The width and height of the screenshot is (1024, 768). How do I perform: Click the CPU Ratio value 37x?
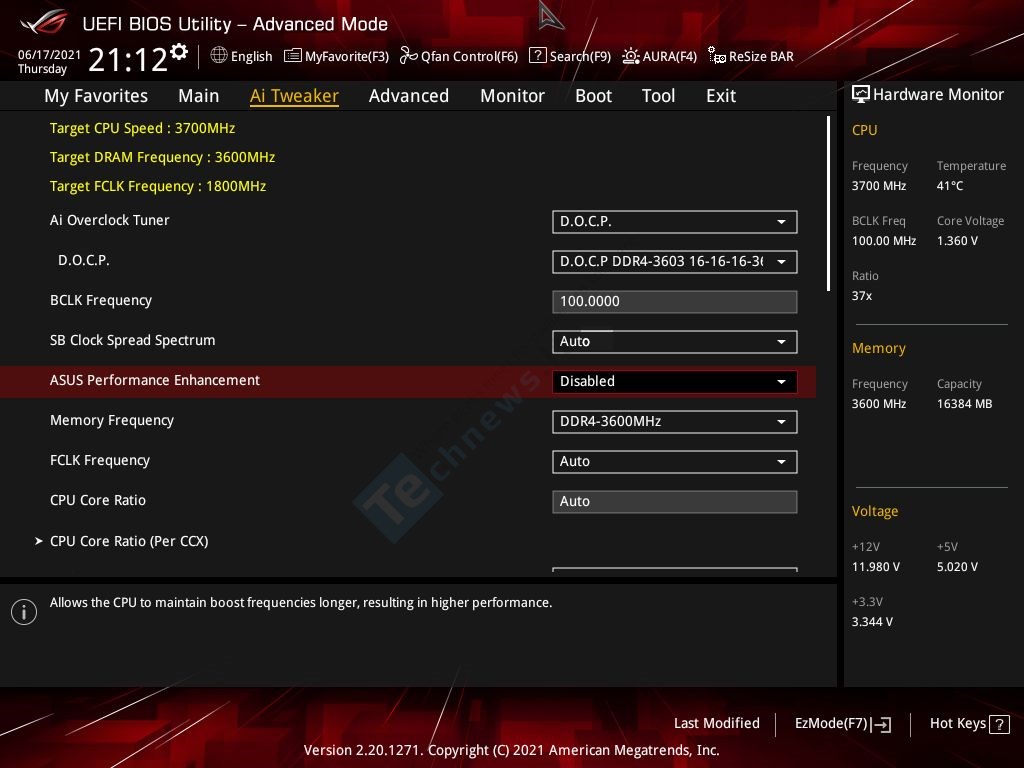[862, 296]
